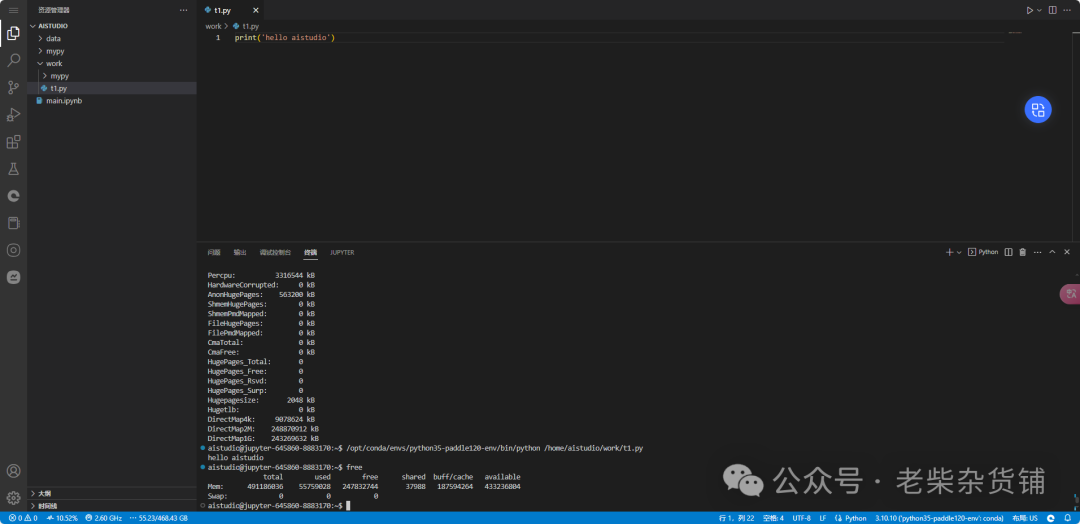Open the Extensions view
Image resolution: width=1080 pixels, height=524 pixels.
click(13, 142)
